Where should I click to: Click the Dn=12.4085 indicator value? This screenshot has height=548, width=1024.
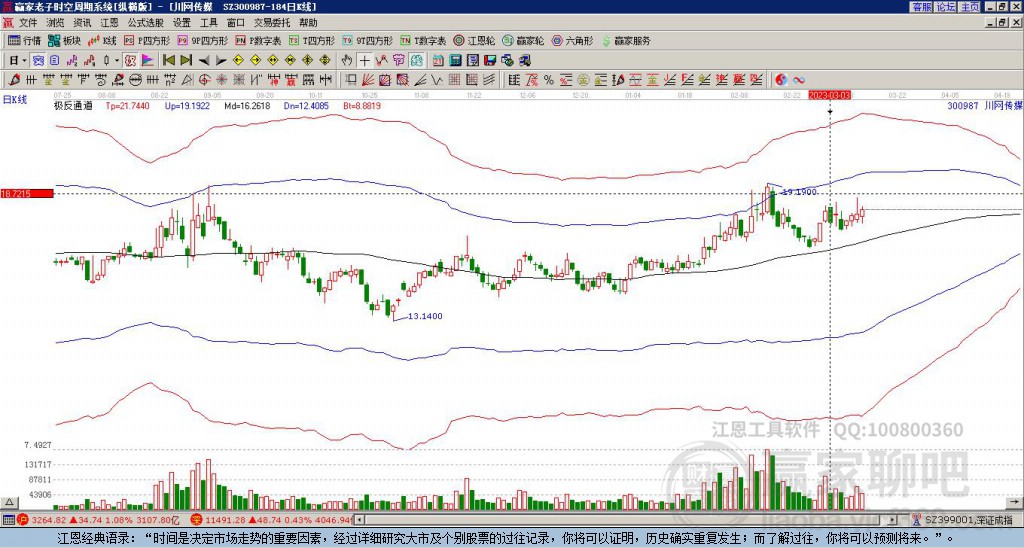307,105
